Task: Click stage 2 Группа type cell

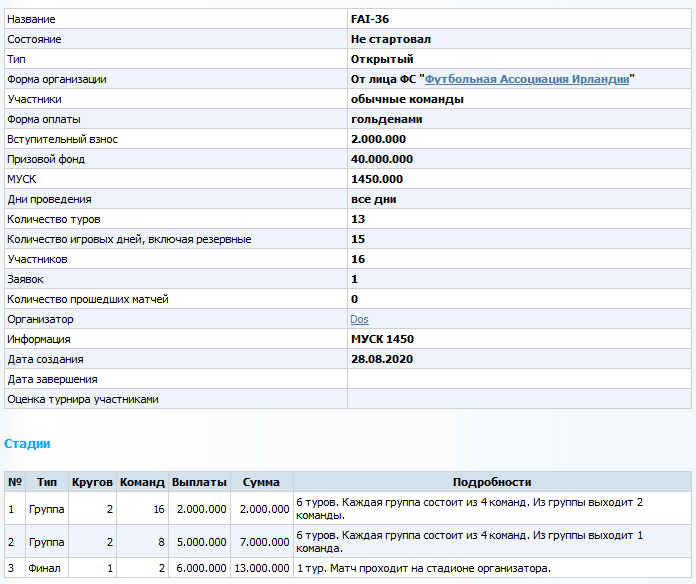Action: click(47, 542)
